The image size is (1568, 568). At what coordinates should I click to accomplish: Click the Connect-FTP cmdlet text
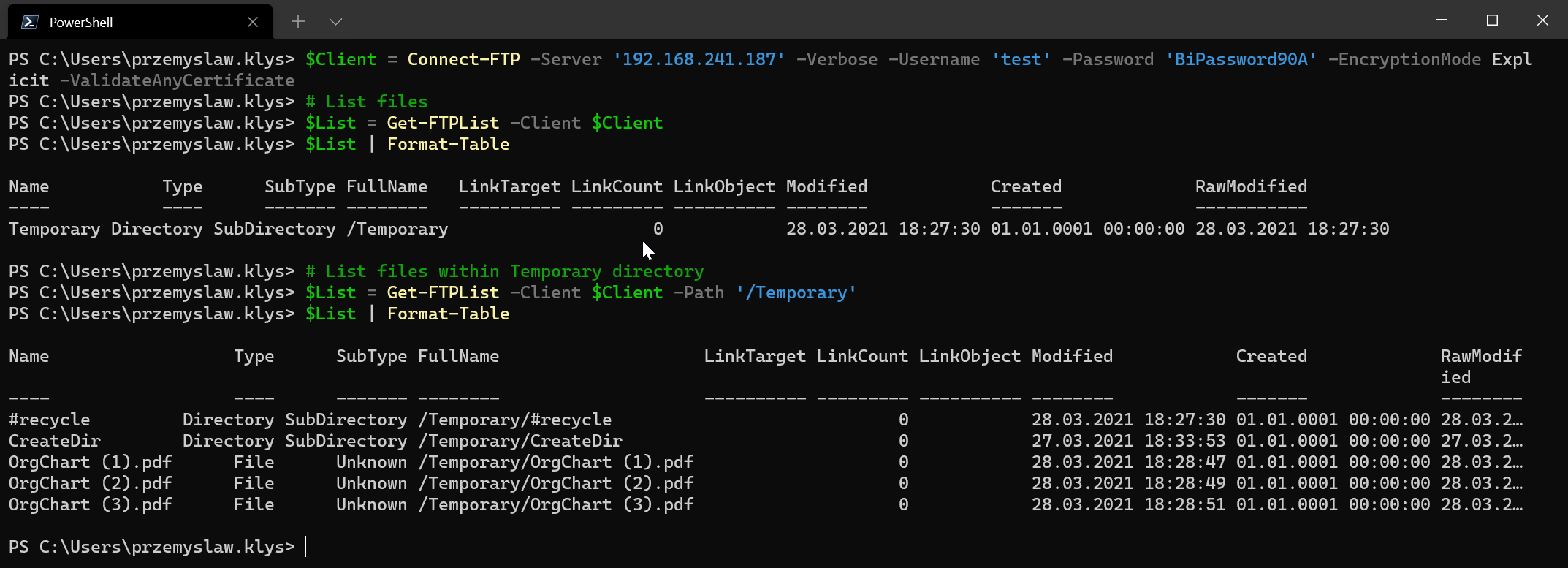[x=463, y=59]
